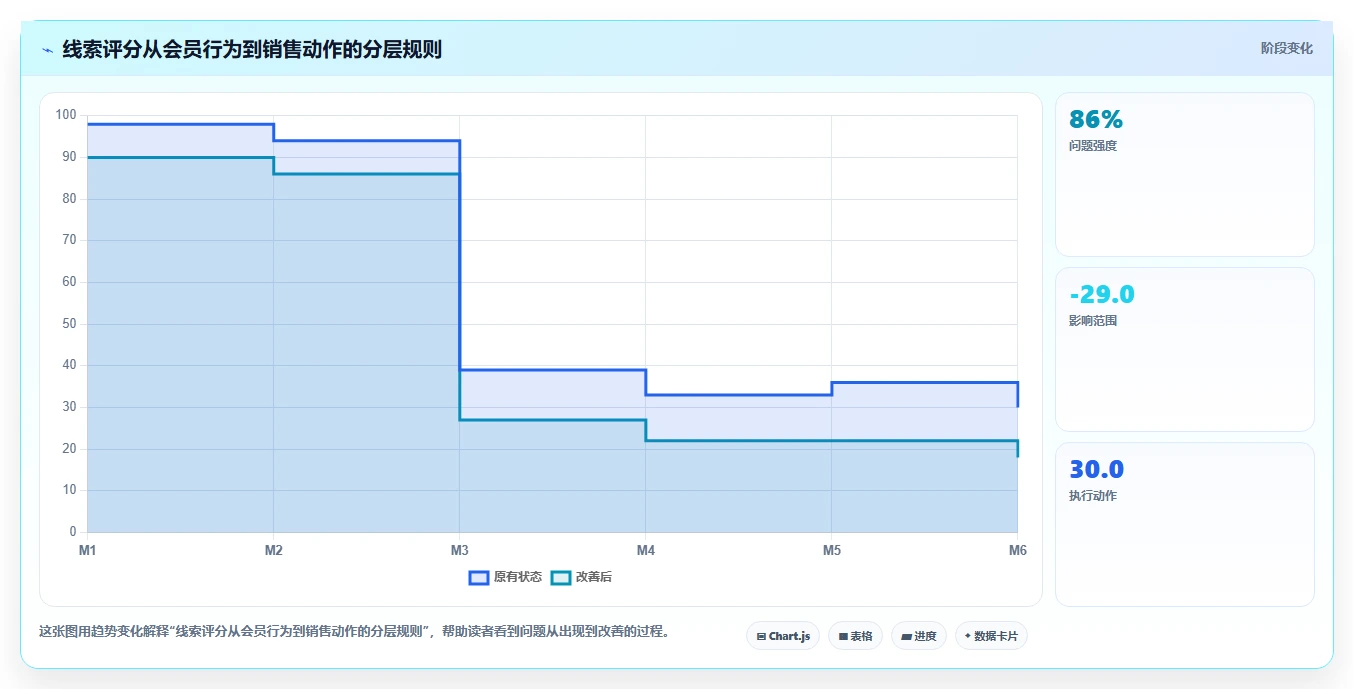Click the 影响范围 label
The image size is (1354, 689).
tap(1093, 321)
